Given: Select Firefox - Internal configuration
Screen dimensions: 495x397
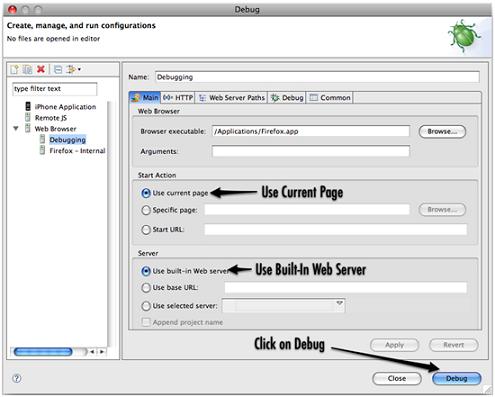Looking at the screenshot, I should 77,151.
